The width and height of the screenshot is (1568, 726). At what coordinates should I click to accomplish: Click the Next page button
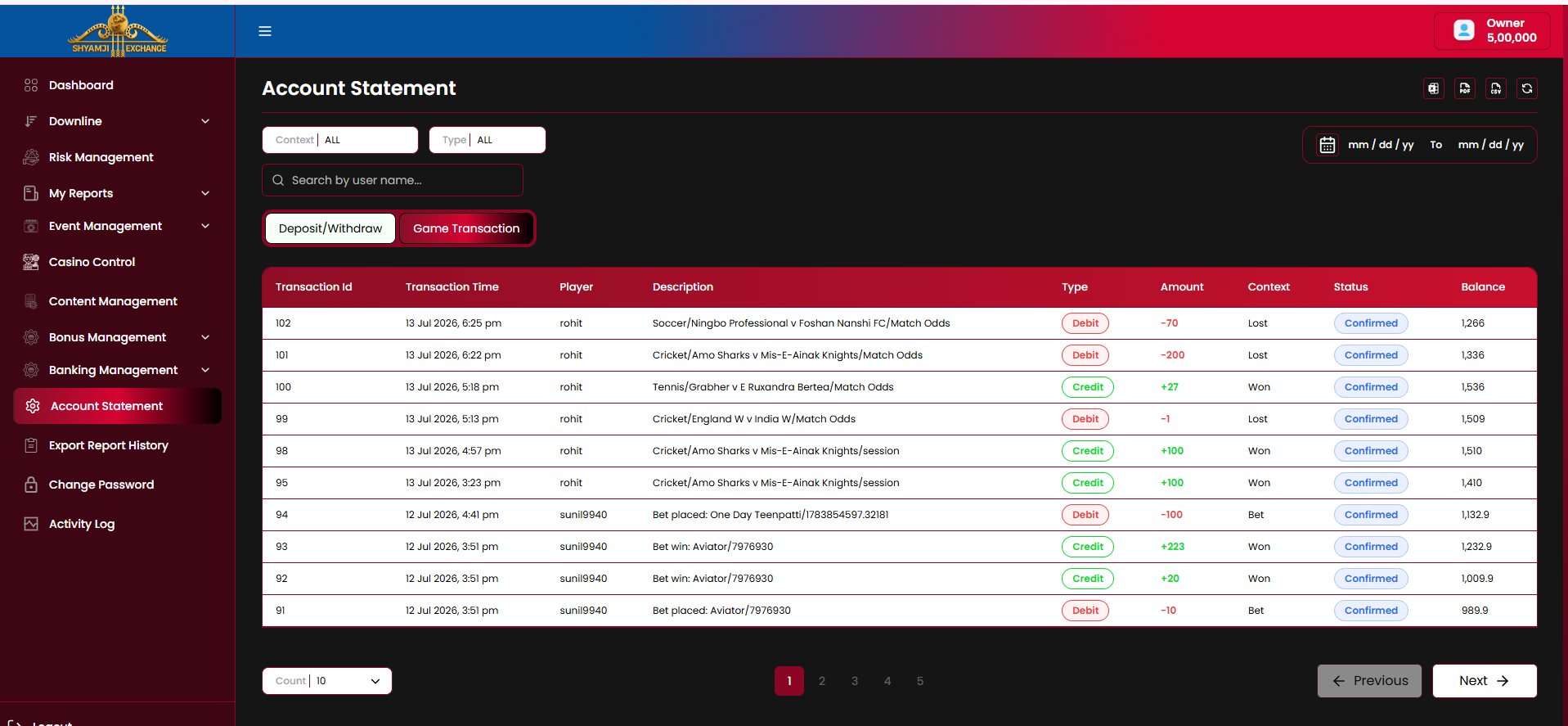point(1485,681)
